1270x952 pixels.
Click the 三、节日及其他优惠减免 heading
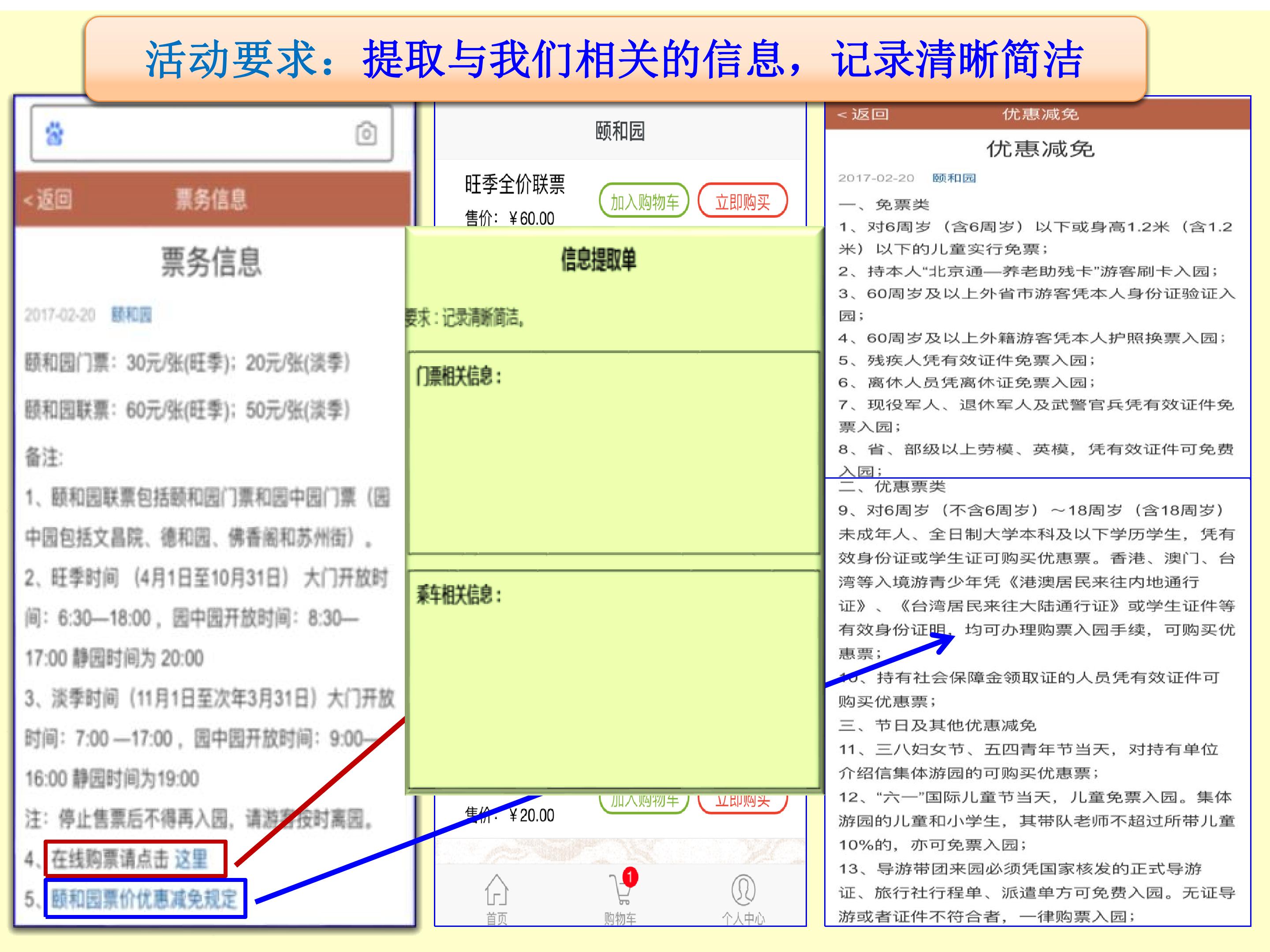coord(937,725)
